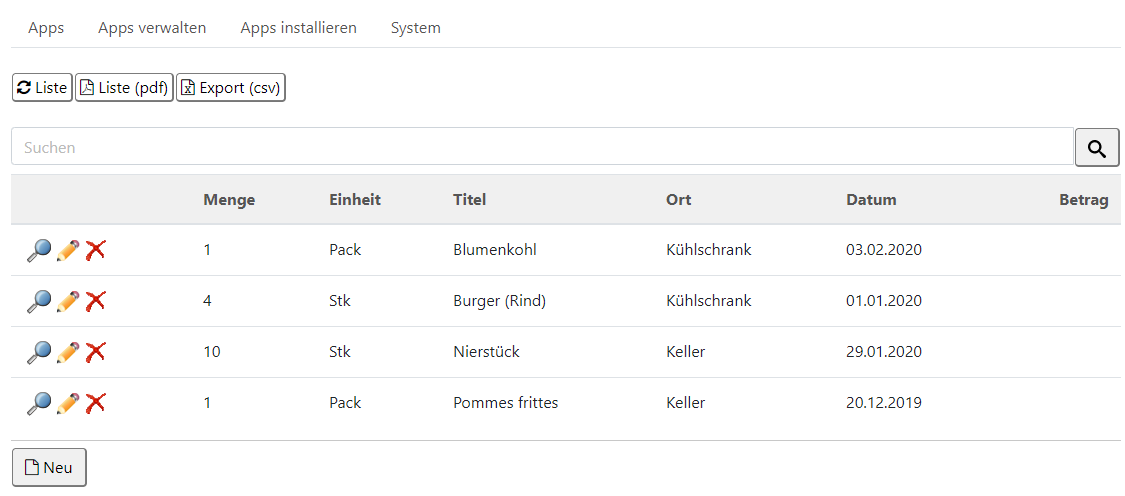Refresh with the Liste button

pos(42,88)
